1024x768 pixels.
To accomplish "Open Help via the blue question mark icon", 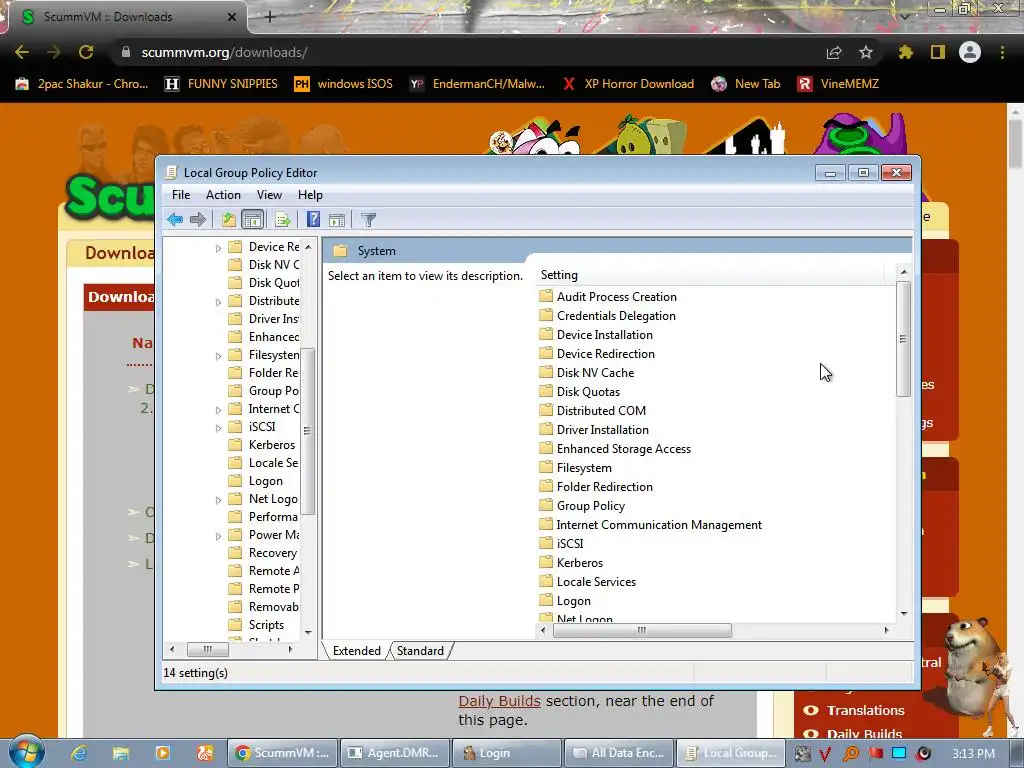I will [313, 219].
